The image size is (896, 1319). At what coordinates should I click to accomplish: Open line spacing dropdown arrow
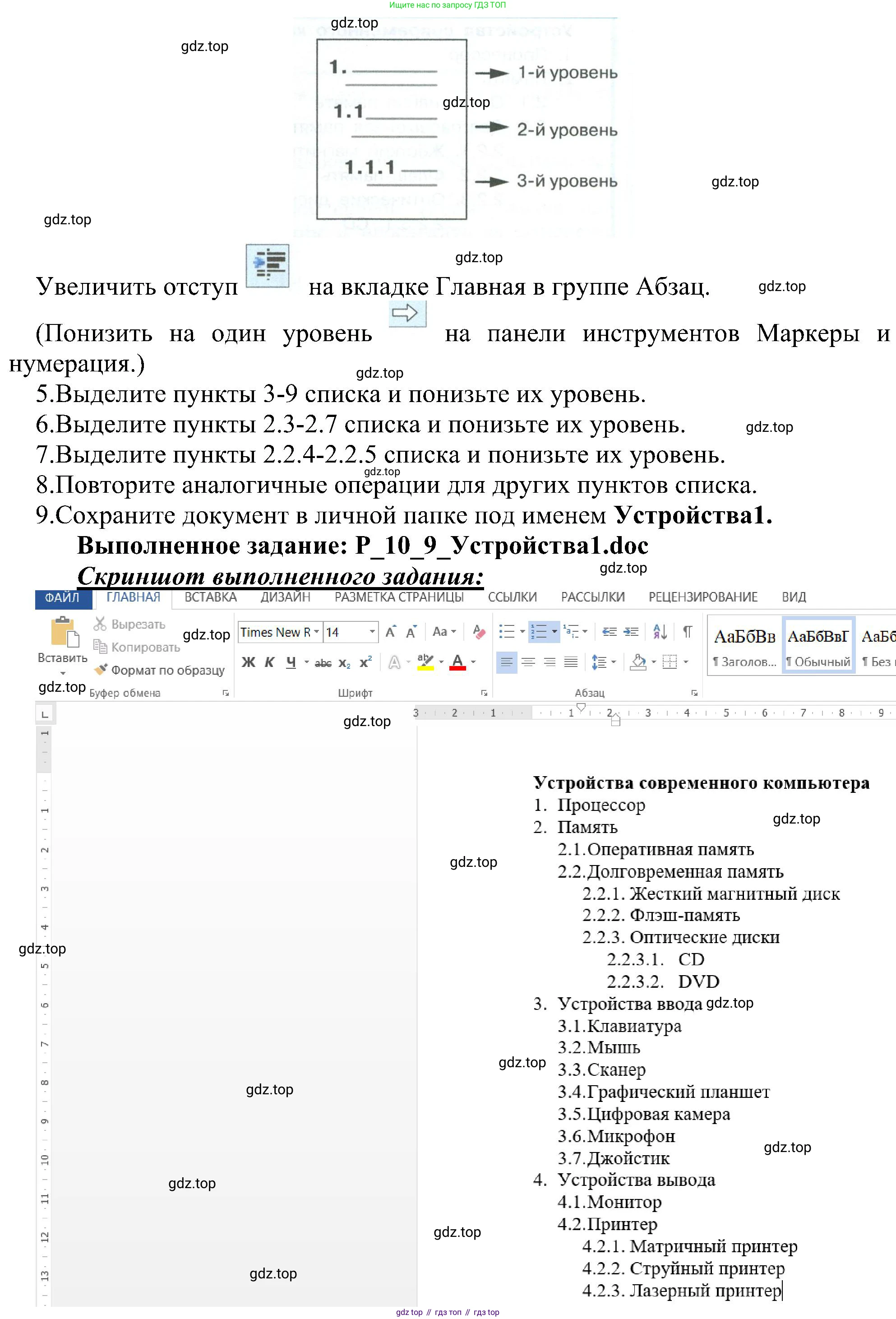point(614,662)
